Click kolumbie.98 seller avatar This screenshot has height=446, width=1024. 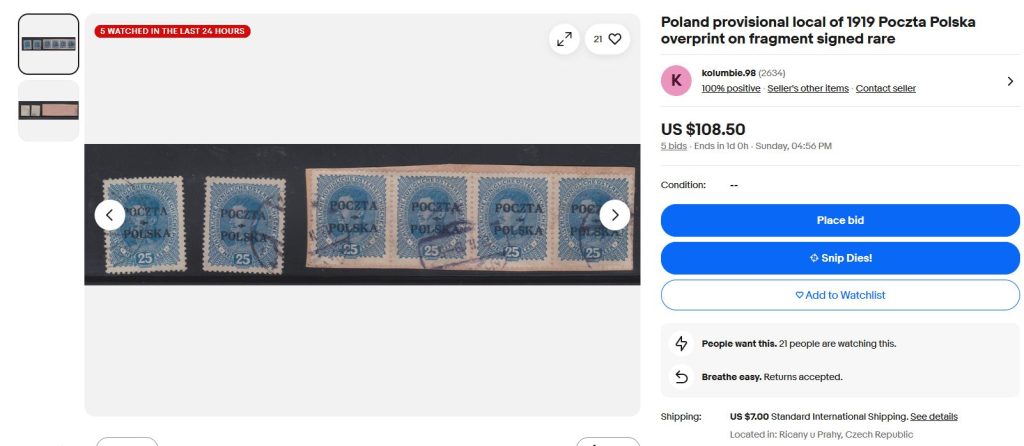pos(676,80)
